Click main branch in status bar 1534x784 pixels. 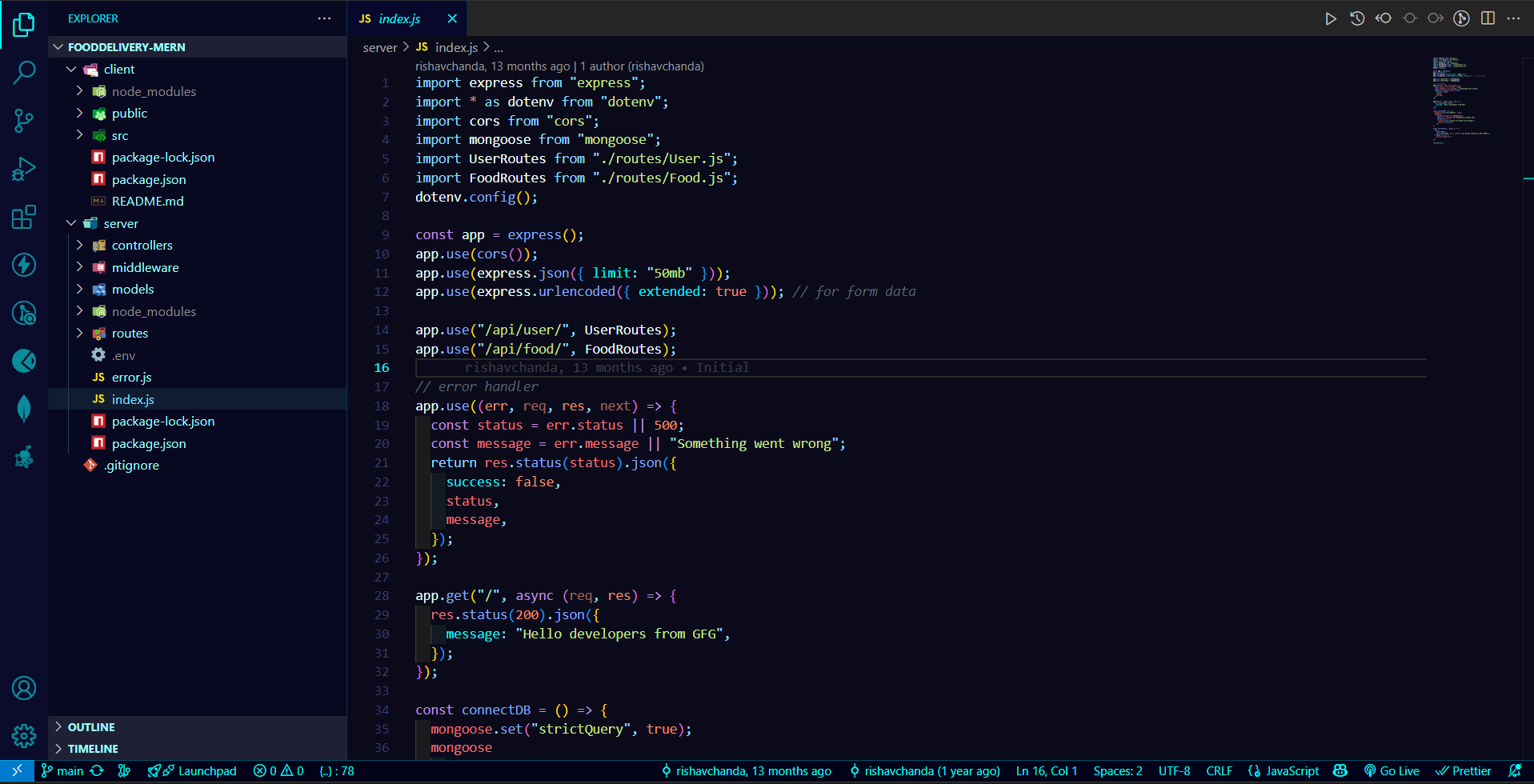[x=62, y=771]
